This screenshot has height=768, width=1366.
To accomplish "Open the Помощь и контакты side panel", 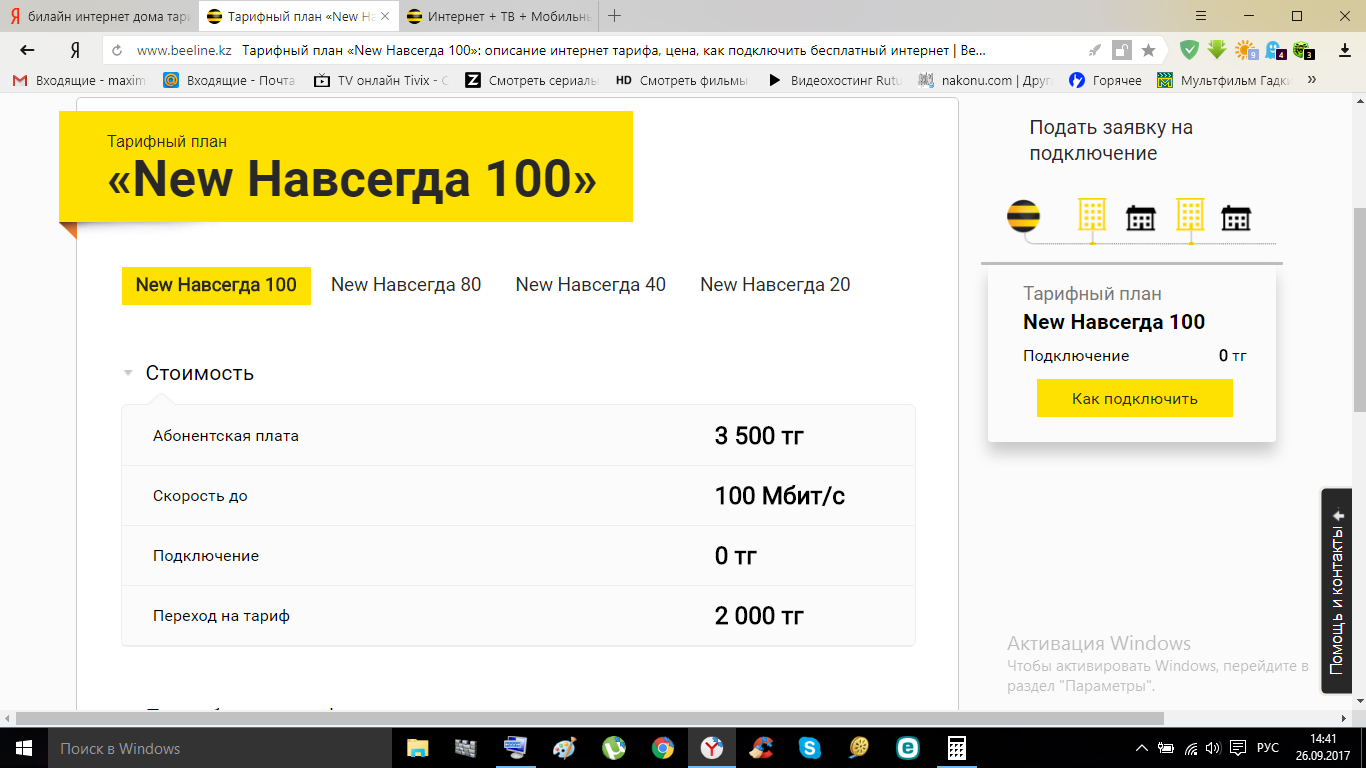I will point(1338,591).
